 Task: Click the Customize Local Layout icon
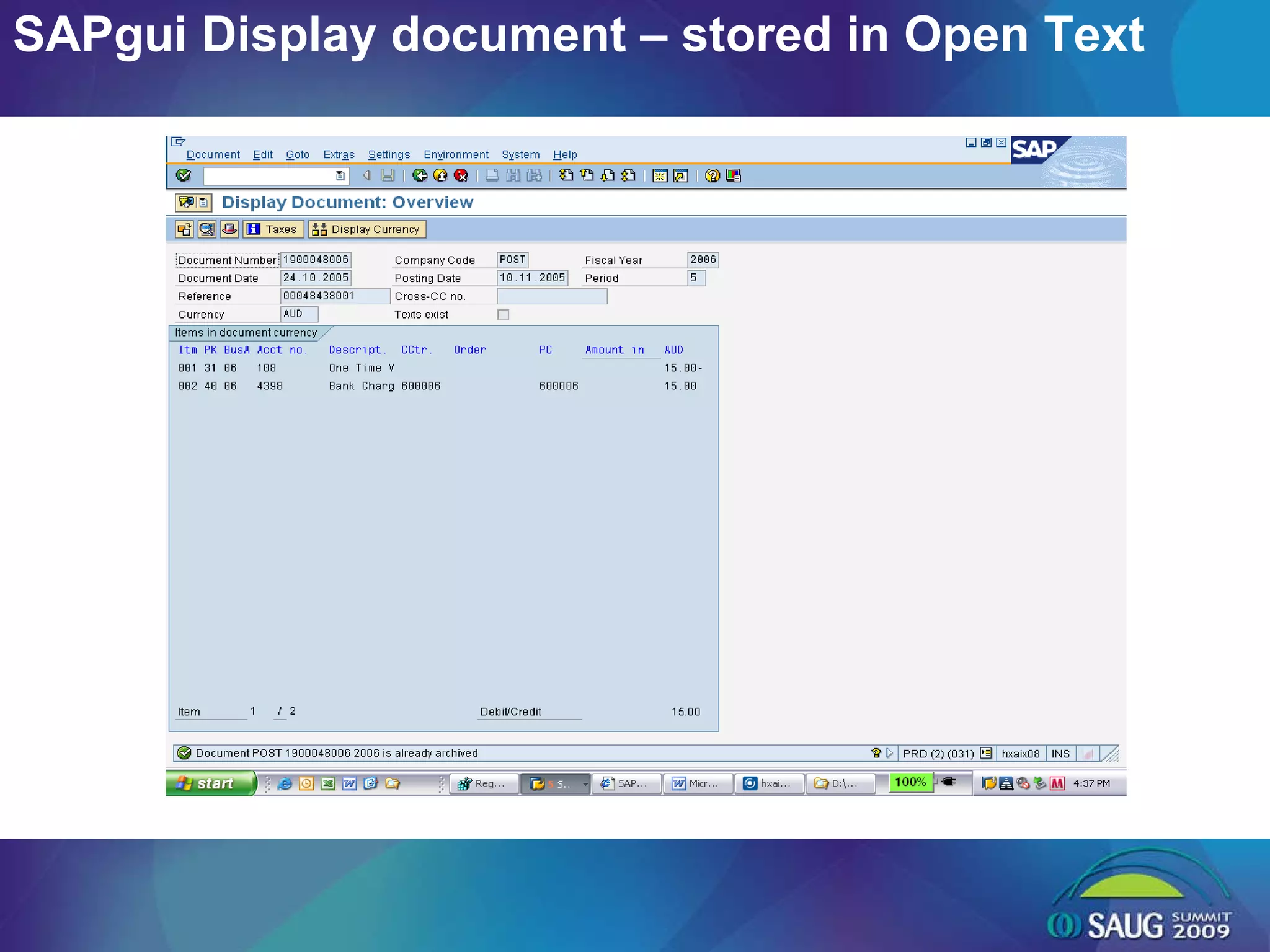click(x=733, y=176)
